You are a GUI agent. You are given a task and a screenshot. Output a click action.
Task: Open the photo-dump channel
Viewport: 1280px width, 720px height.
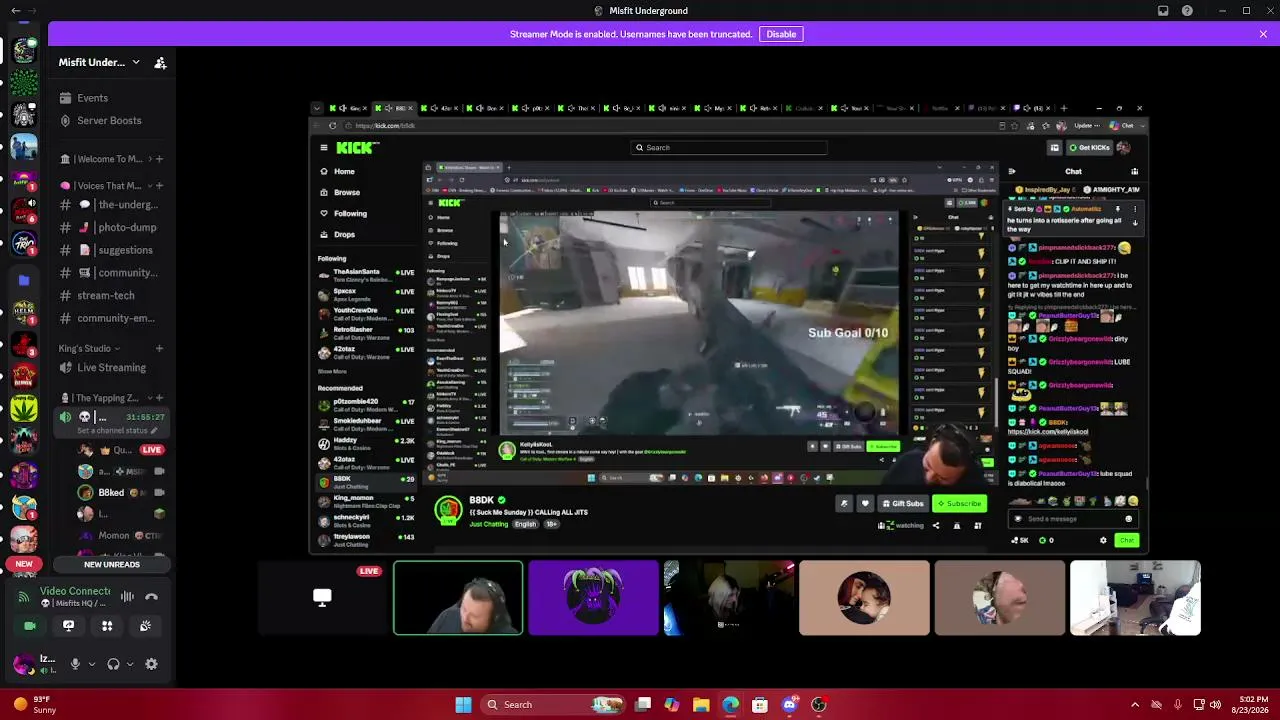tap(110, 228)
